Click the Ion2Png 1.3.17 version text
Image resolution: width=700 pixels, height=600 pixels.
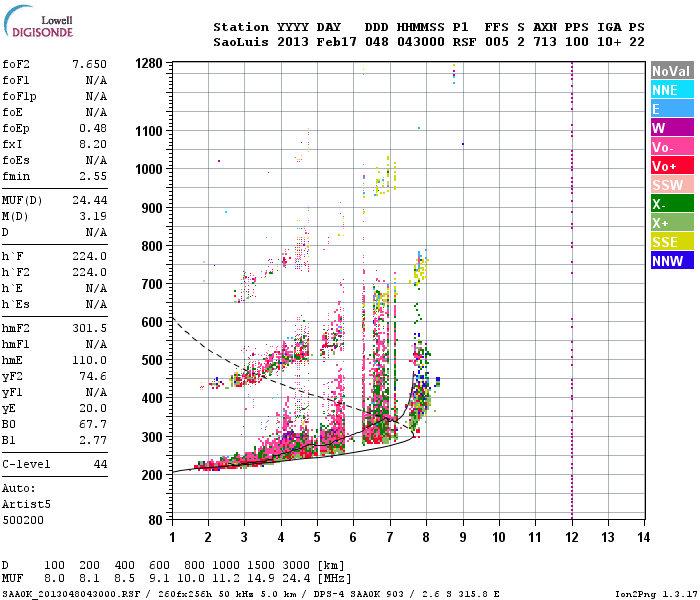656,594
